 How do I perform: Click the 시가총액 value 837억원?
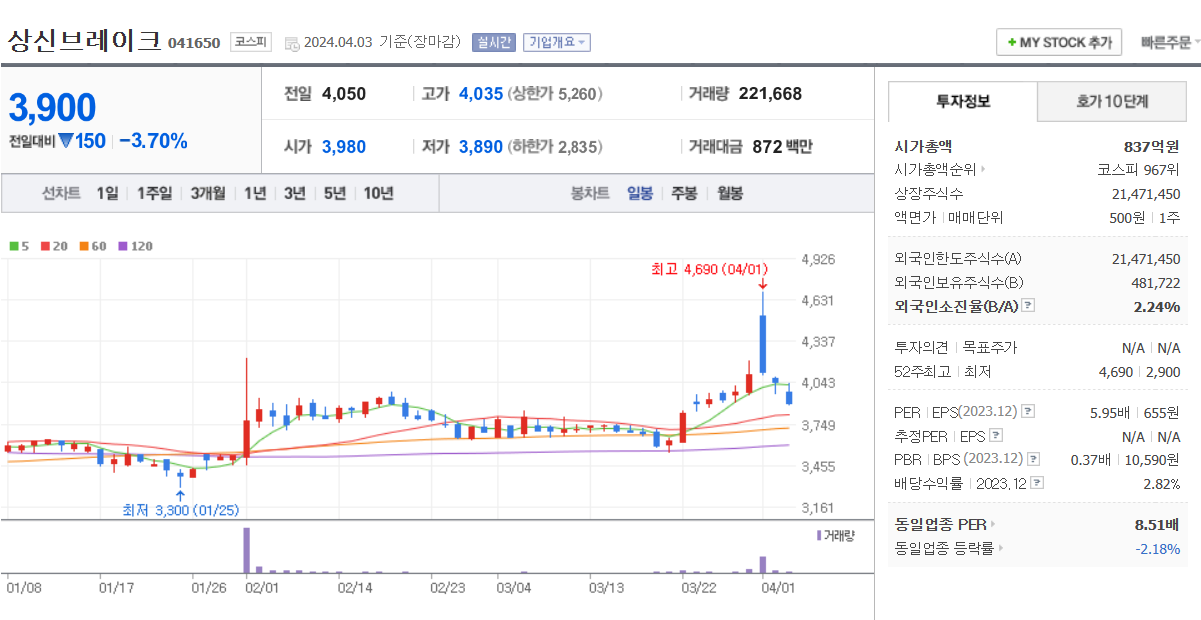coord(1151,146)
